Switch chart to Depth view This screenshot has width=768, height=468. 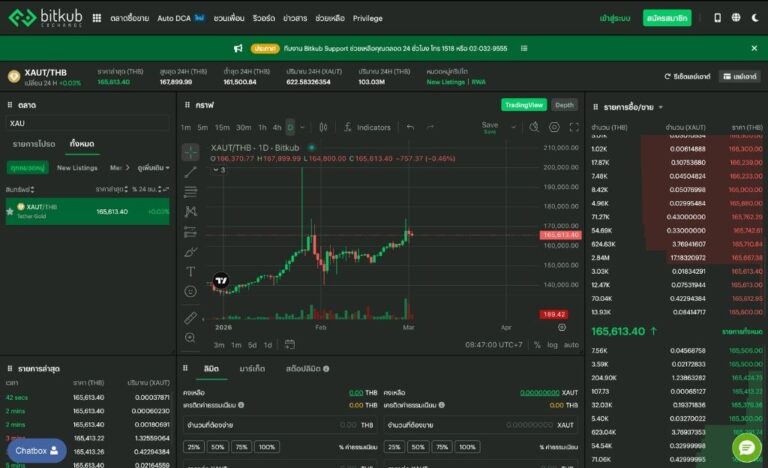click(x=564, y=105)
